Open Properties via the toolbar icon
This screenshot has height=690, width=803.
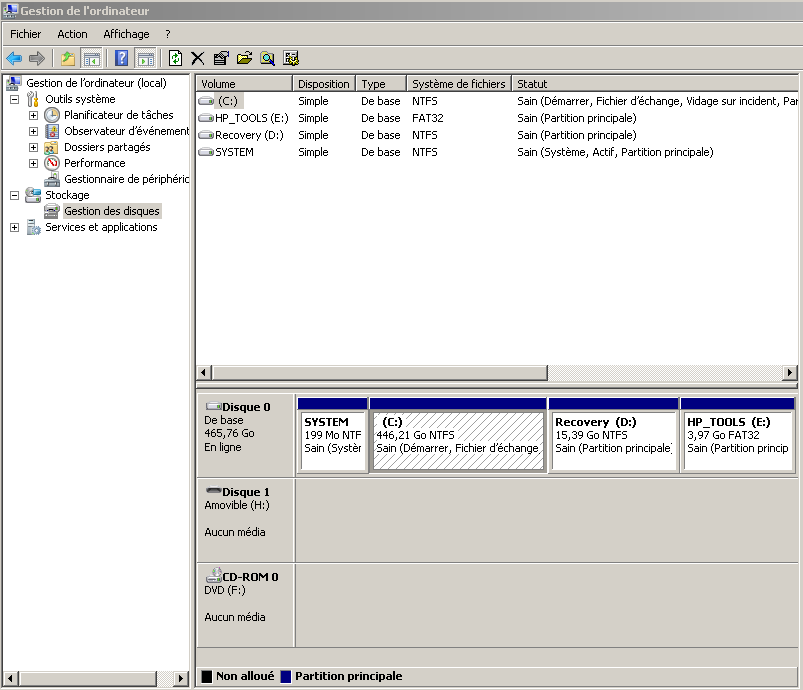tap(221, 58)
